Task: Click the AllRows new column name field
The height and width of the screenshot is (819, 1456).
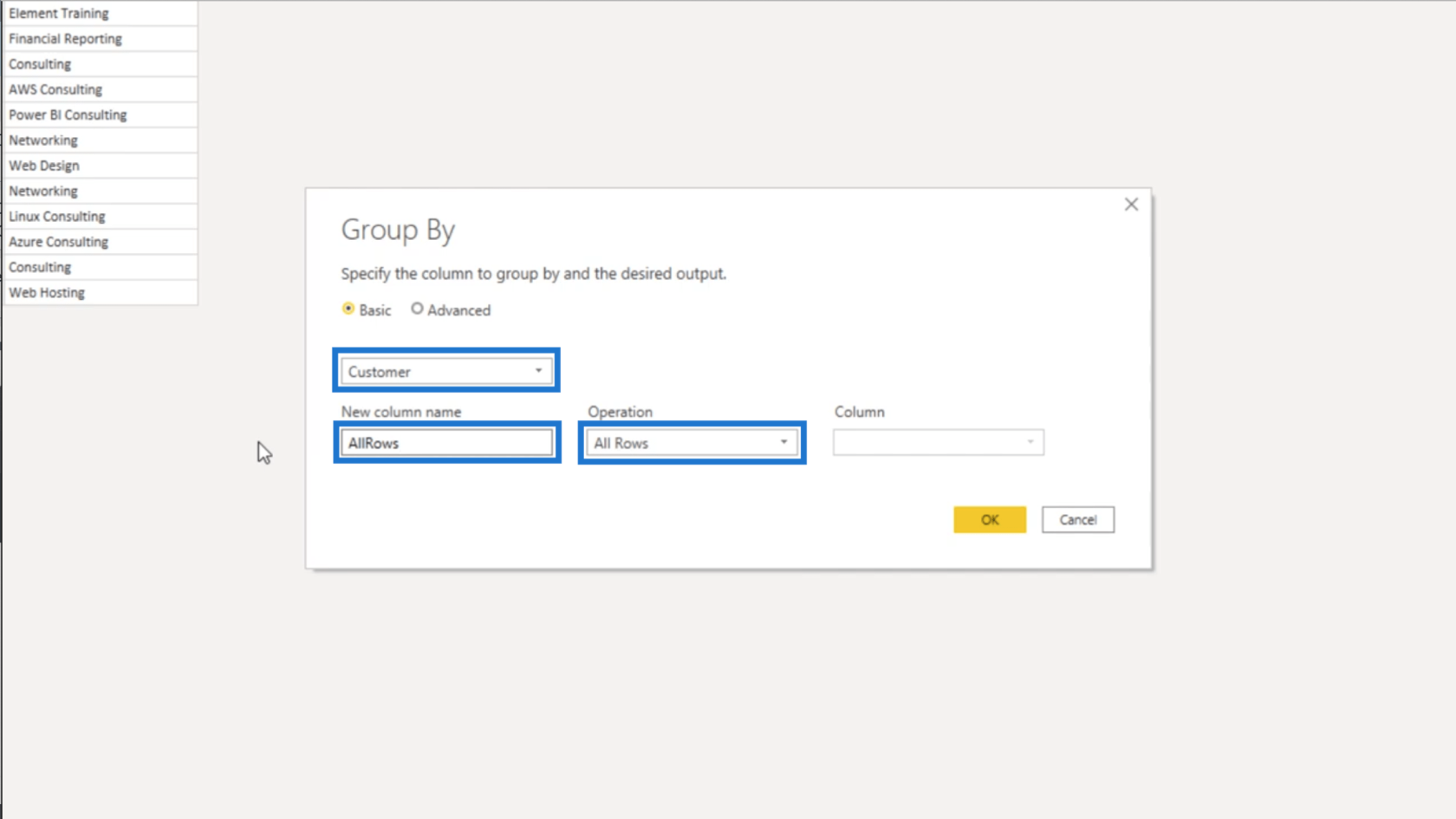Action: [x=446, y=443]
